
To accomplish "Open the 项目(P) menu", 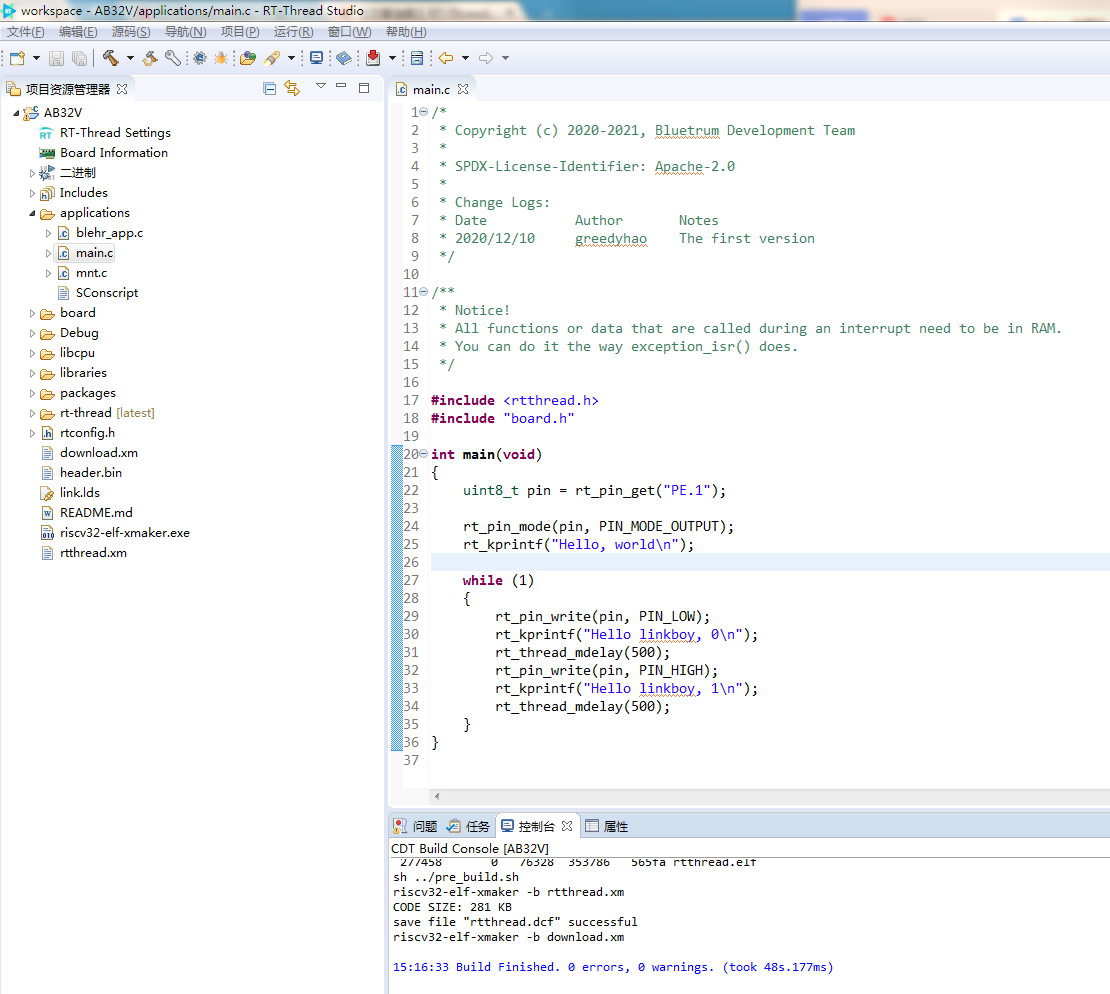I will pos(240,32).
